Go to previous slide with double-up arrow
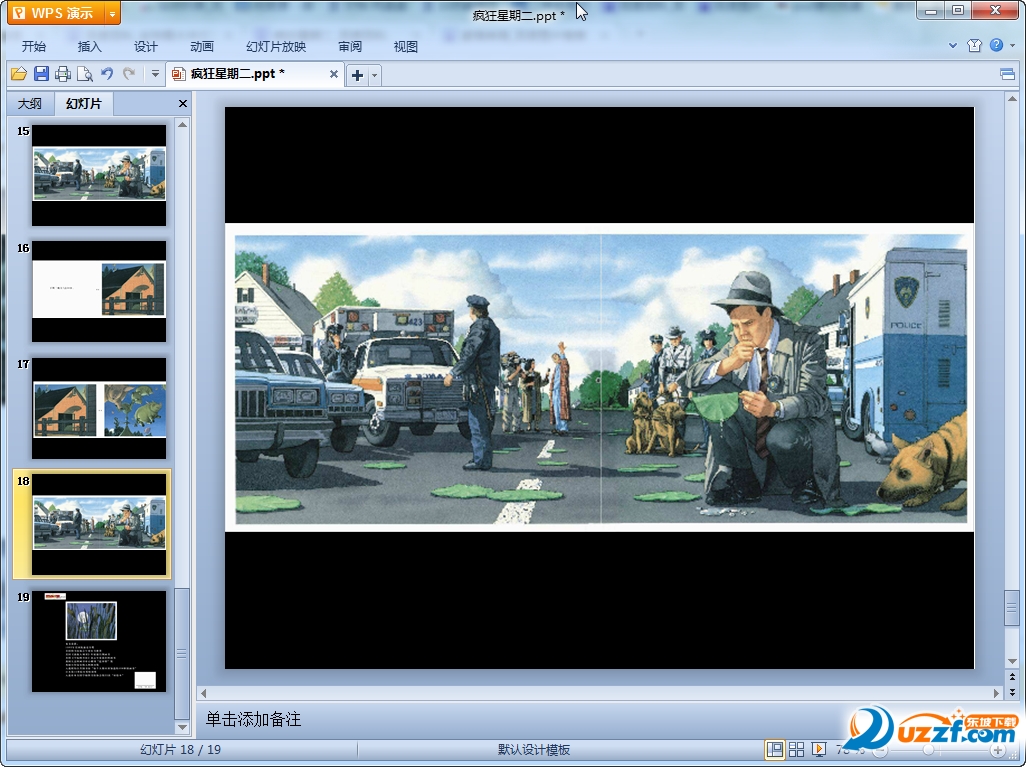1026x767 pixels. 1012,677
